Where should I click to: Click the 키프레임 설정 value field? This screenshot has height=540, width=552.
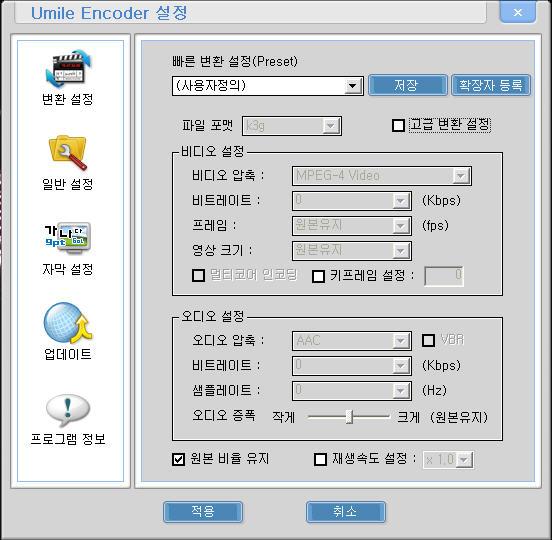click(x=444, y=276)
